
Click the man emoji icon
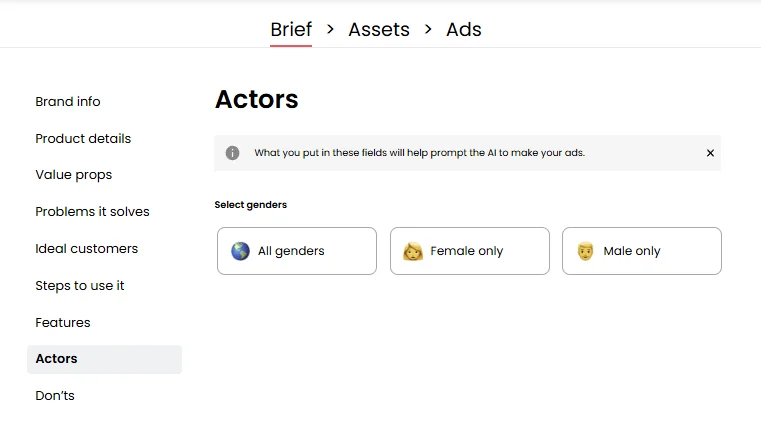(586, 251)
